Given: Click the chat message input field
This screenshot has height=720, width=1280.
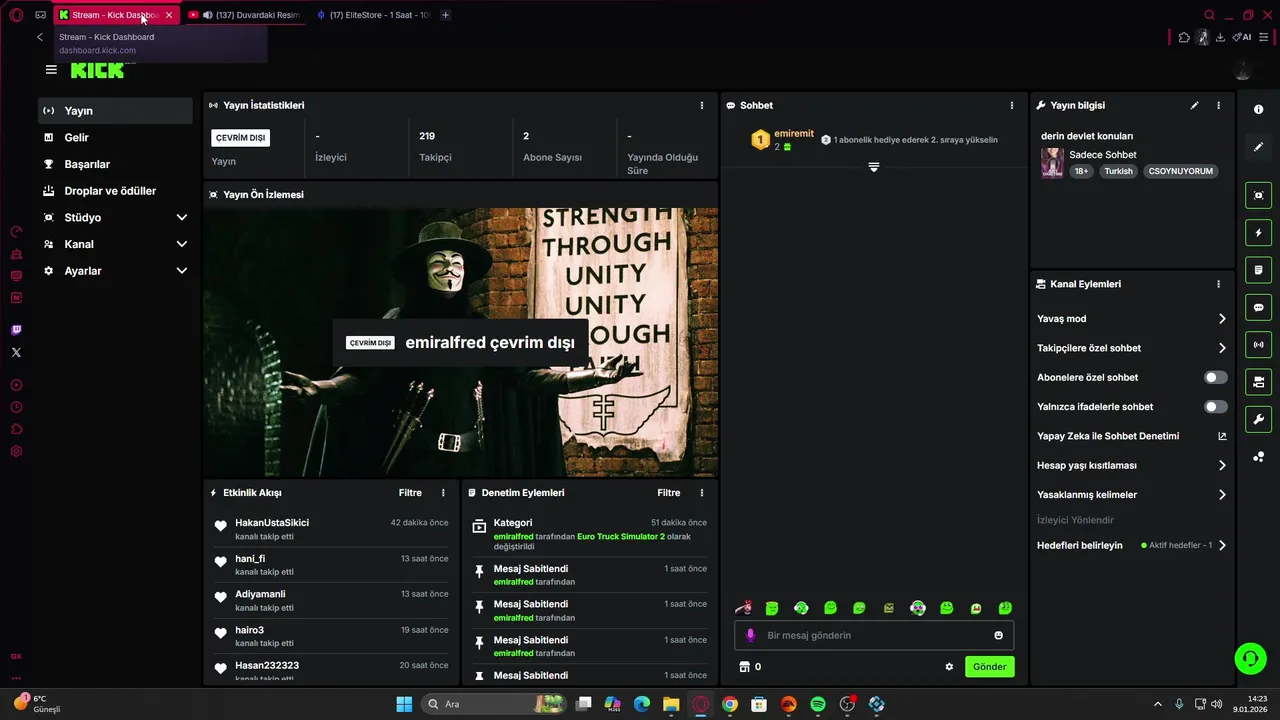Looking at the screenshot, I should 874,635.
